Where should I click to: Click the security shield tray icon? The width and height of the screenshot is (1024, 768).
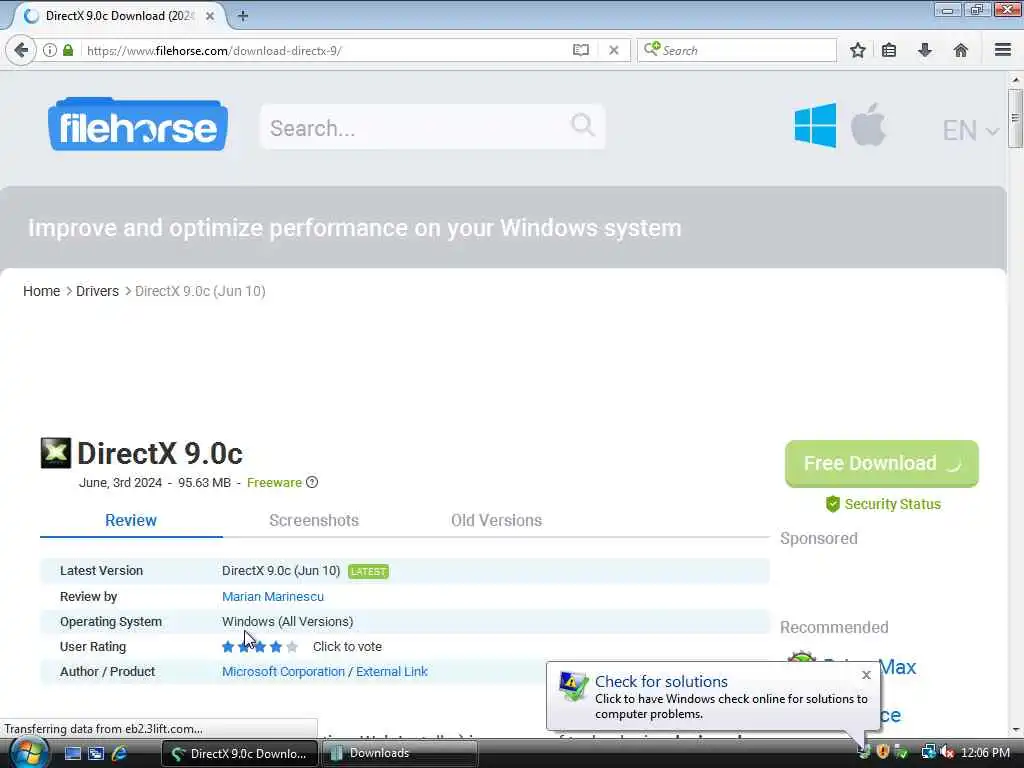883,752
